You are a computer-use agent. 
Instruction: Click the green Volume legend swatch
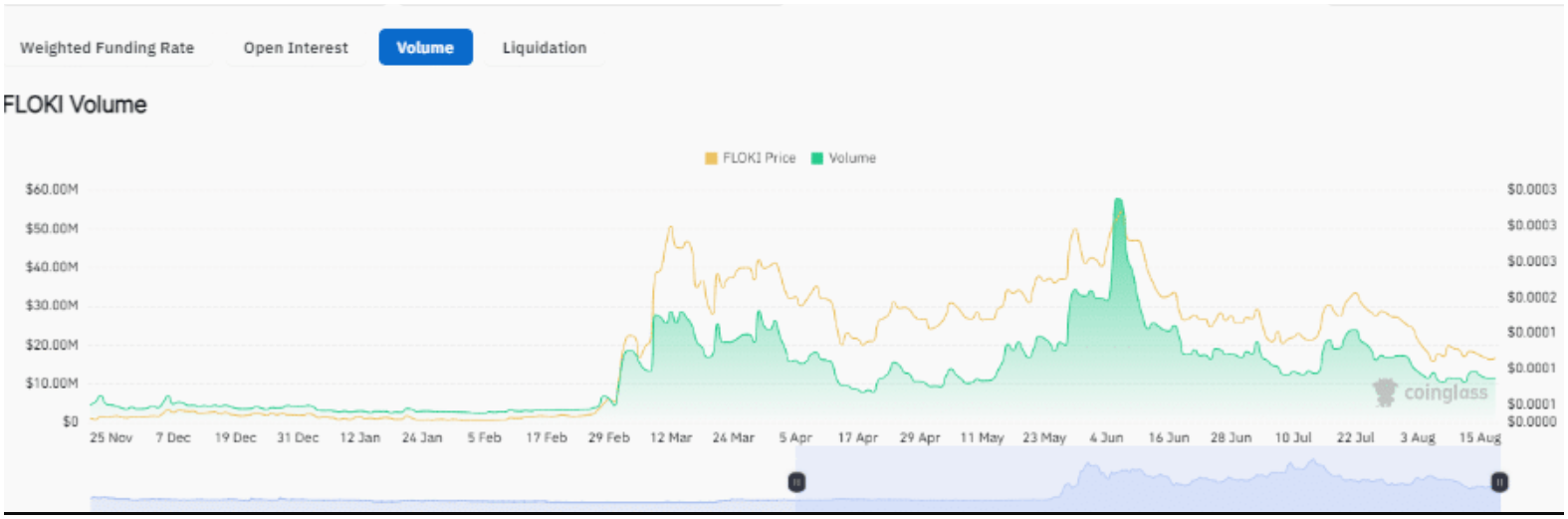click(817, 158)
